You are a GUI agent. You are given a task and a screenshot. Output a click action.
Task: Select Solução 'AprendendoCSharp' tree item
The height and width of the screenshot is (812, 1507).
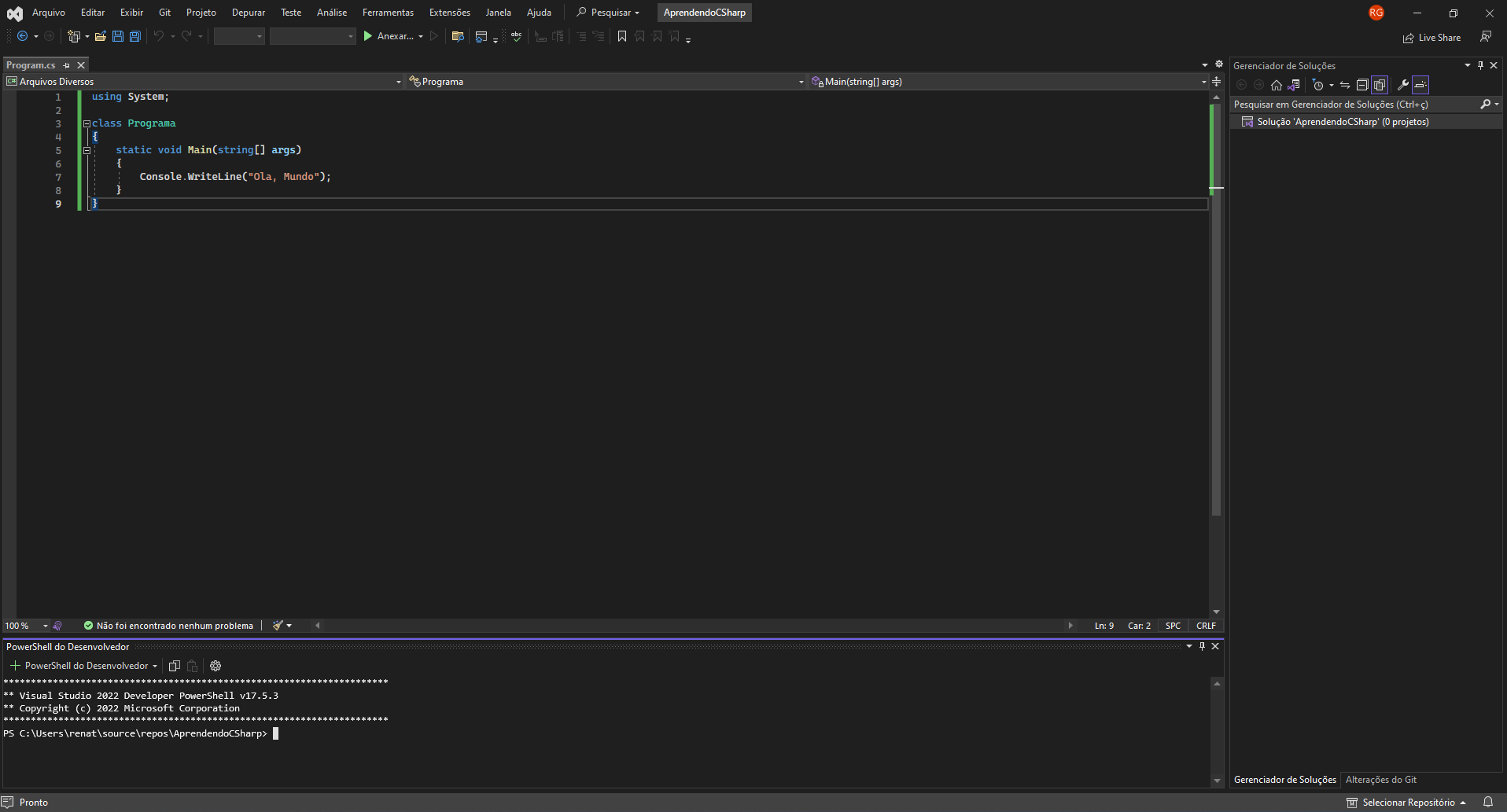tap(1343, 122)
